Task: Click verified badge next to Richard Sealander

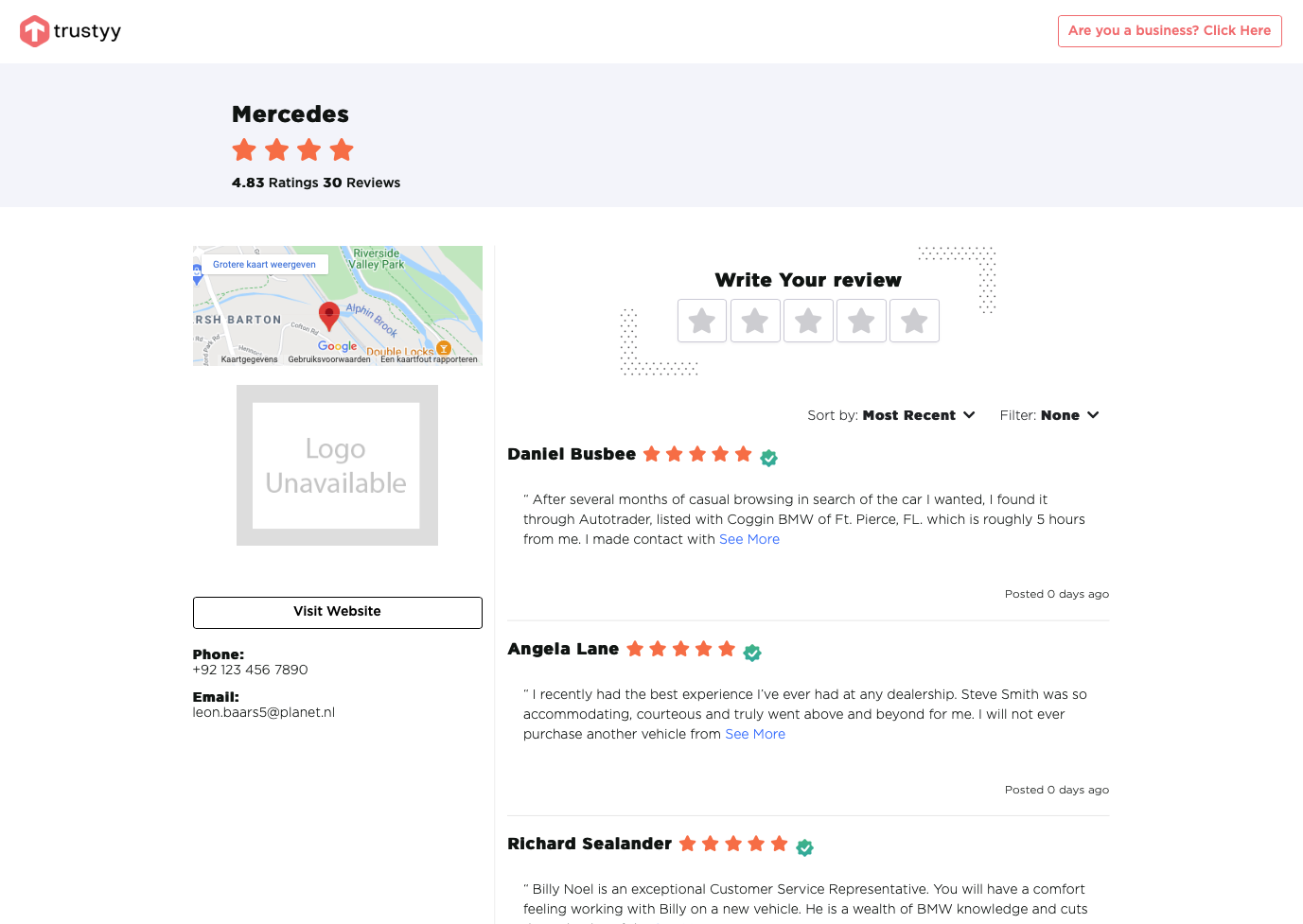Action: point(805,847)
